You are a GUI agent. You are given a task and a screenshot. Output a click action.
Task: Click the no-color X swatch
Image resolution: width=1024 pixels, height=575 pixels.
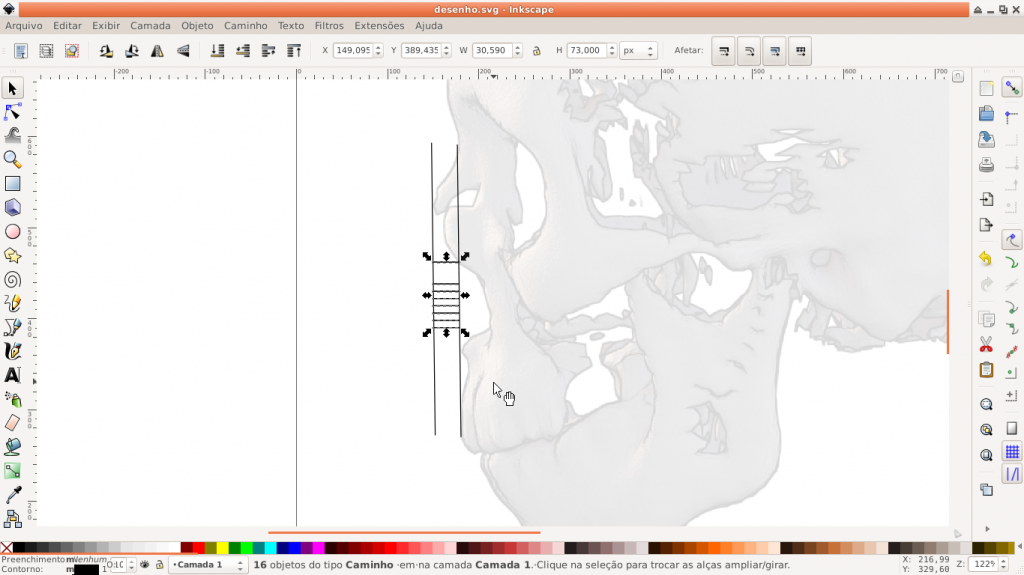click(x=6, y=548)
